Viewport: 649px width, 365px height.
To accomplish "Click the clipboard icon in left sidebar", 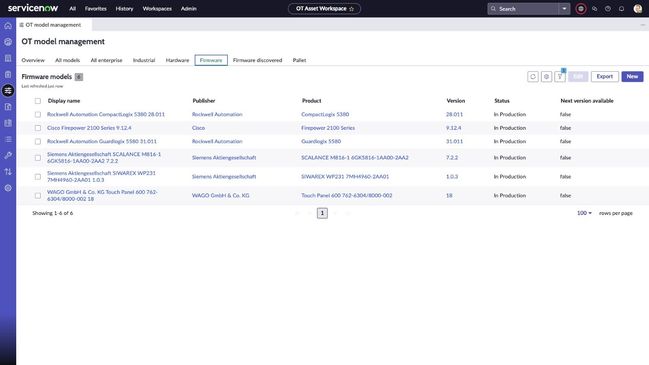I will click(8, 74).
